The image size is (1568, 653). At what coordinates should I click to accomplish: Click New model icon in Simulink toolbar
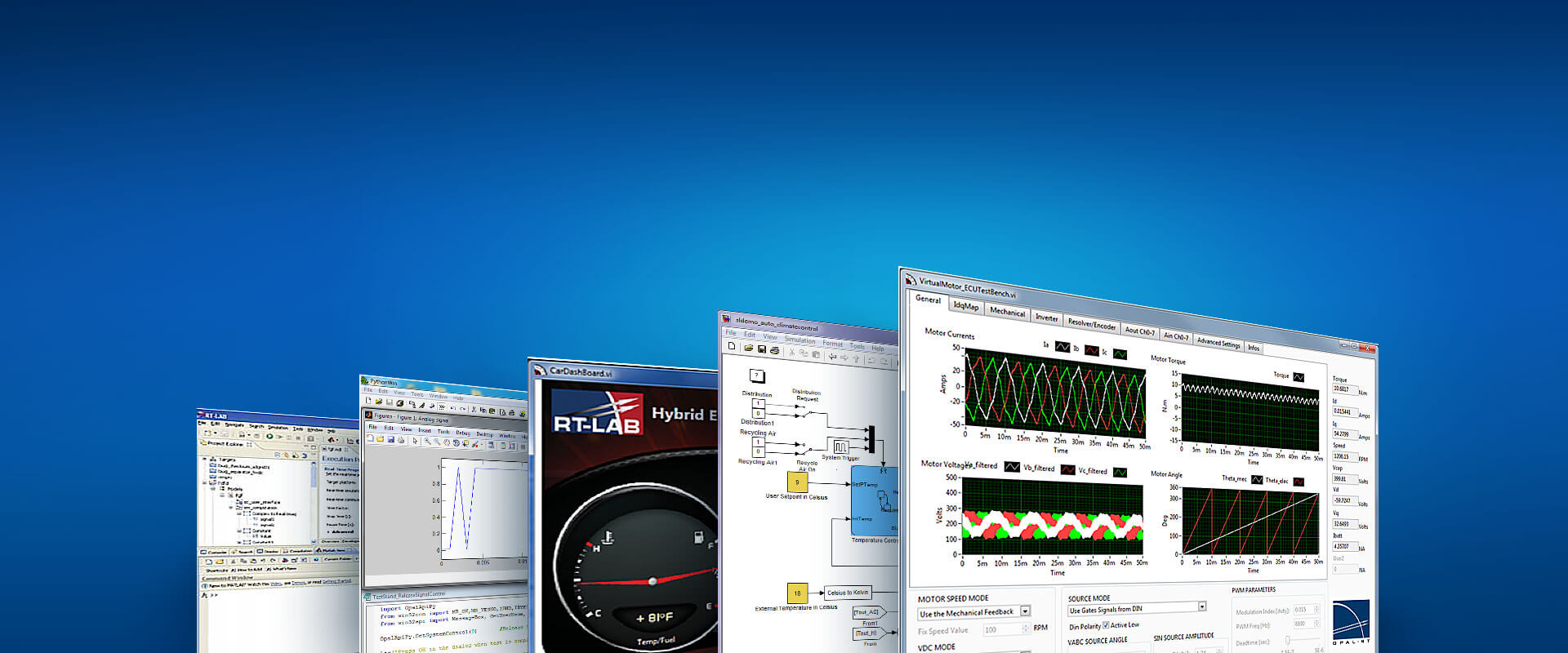coord(732,346)
